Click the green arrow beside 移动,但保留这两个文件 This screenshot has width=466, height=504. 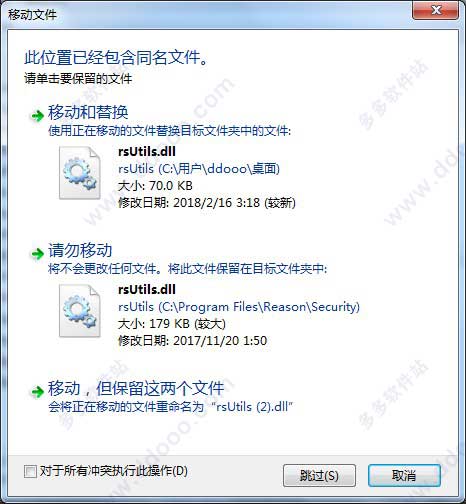[x=37, y=391]
